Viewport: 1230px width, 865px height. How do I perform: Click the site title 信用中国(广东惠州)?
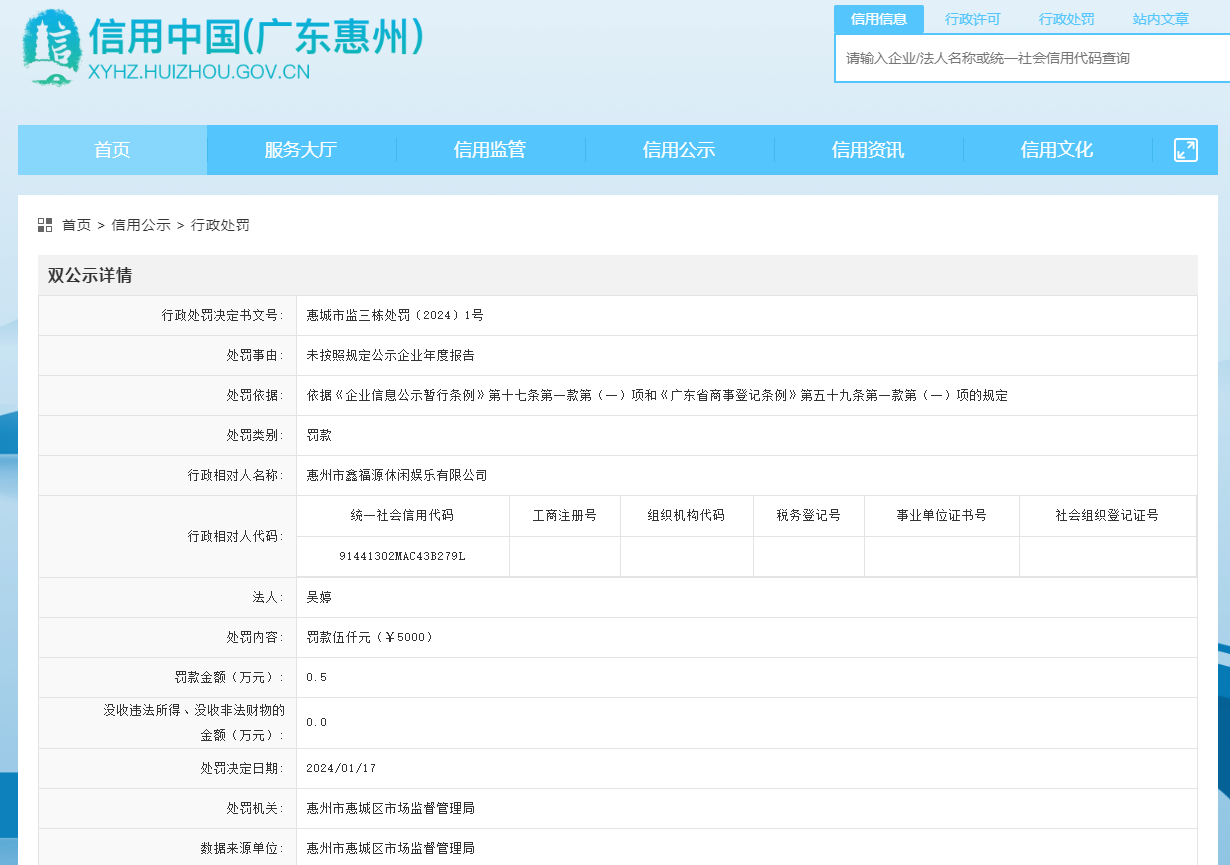click(256, 37)
